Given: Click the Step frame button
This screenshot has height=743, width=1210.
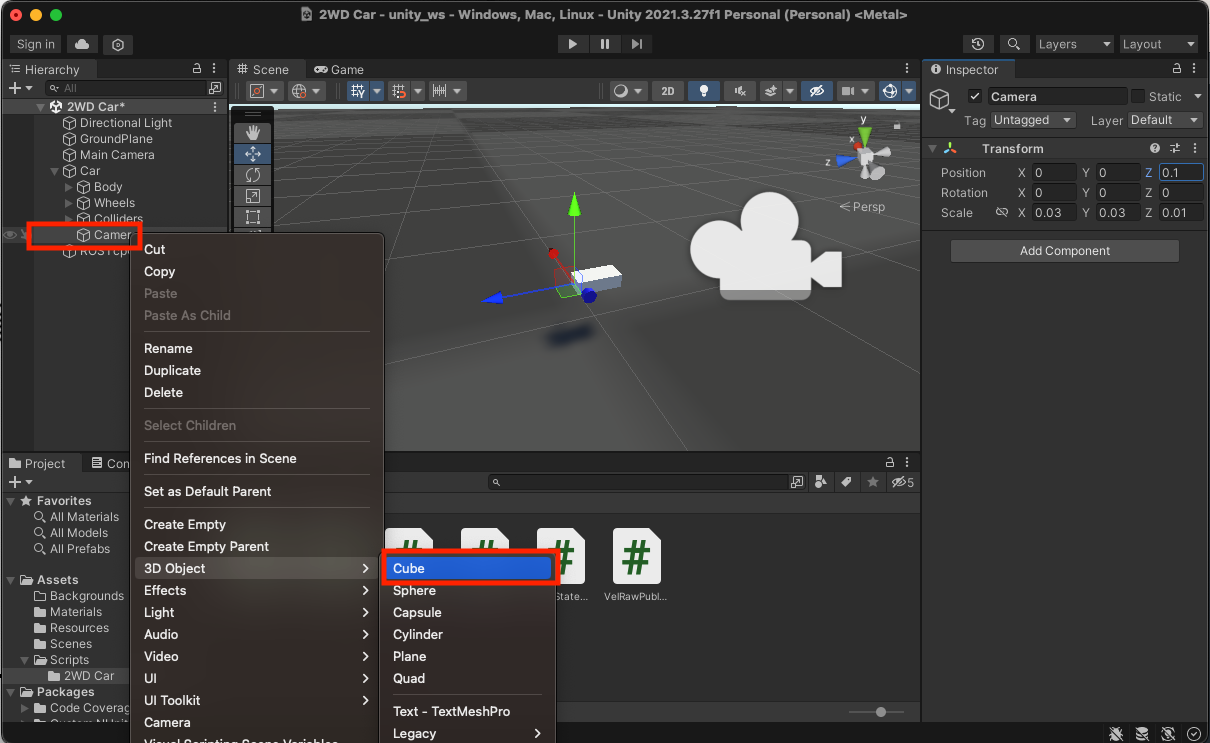Looking at the screenshot, I should click(x=637, y=44).
